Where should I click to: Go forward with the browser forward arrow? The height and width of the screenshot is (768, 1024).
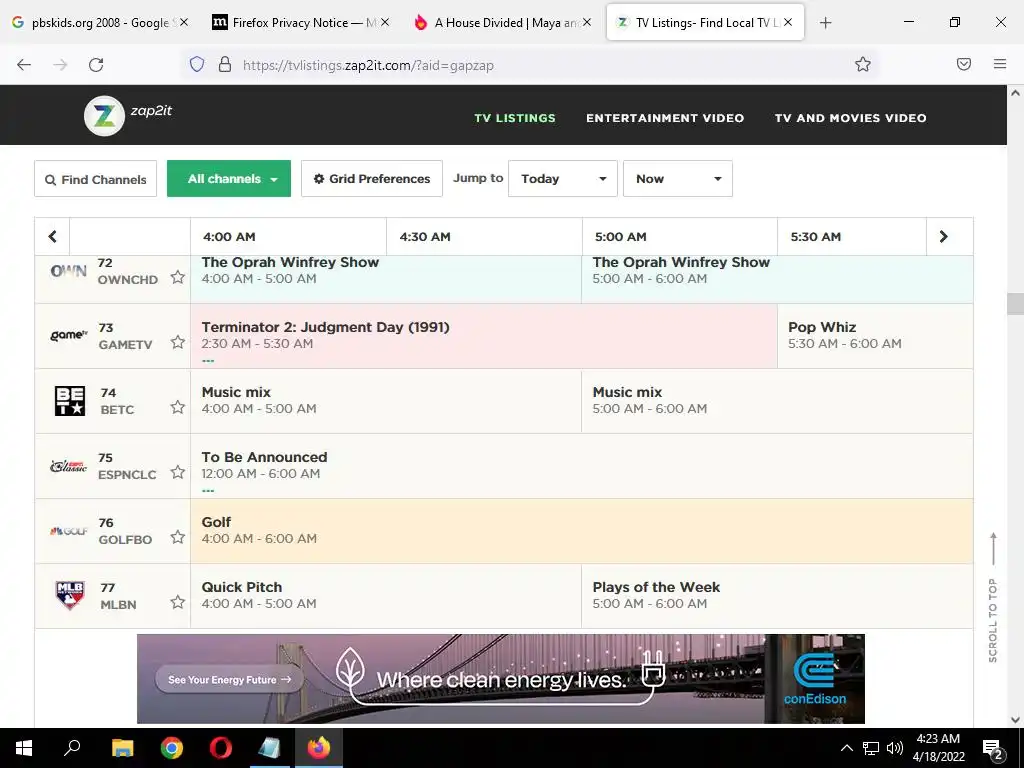point(60,65)
